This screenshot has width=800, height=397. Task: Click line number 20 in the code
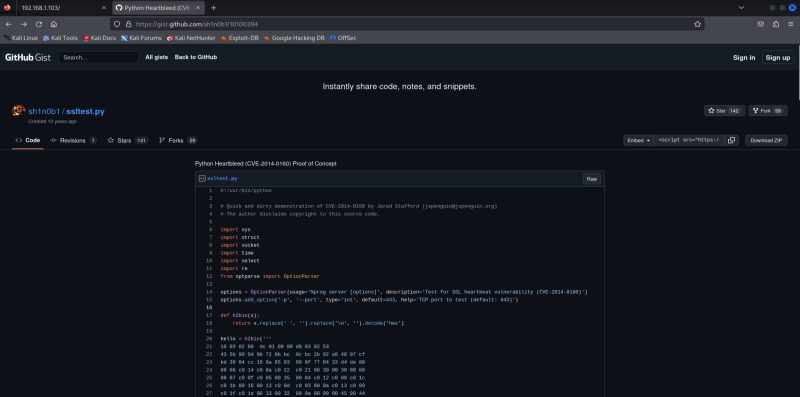click(x=209, y=339)
